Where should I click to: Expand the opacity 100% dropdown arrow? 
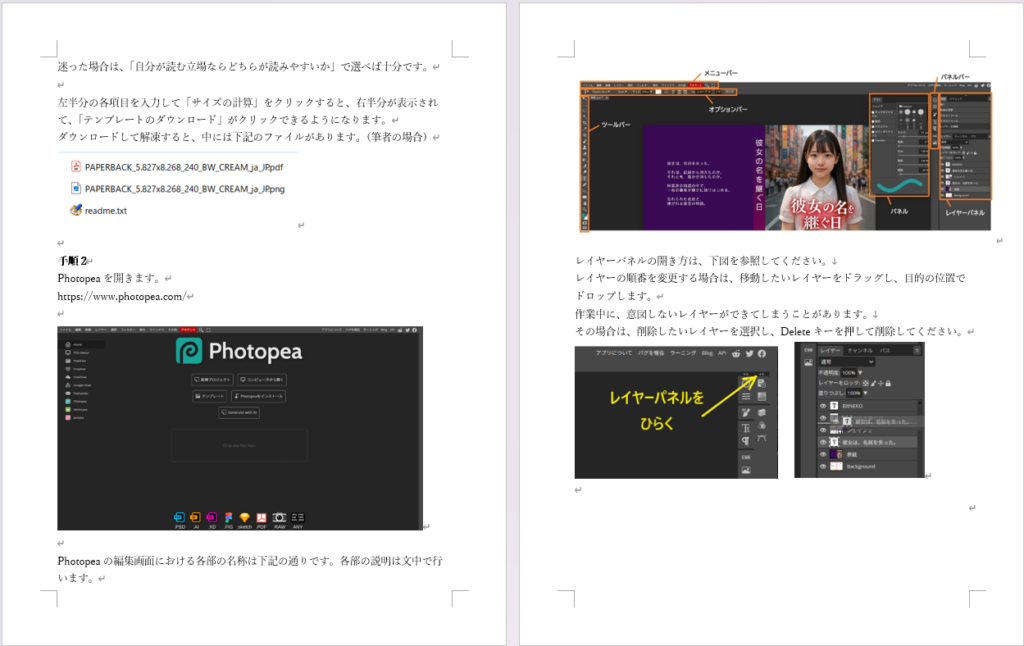click(x=862, y=372)
